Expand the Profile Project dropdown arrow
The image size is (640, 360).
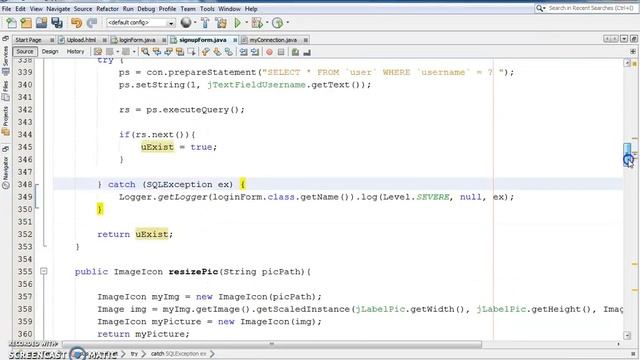(287, 23)
